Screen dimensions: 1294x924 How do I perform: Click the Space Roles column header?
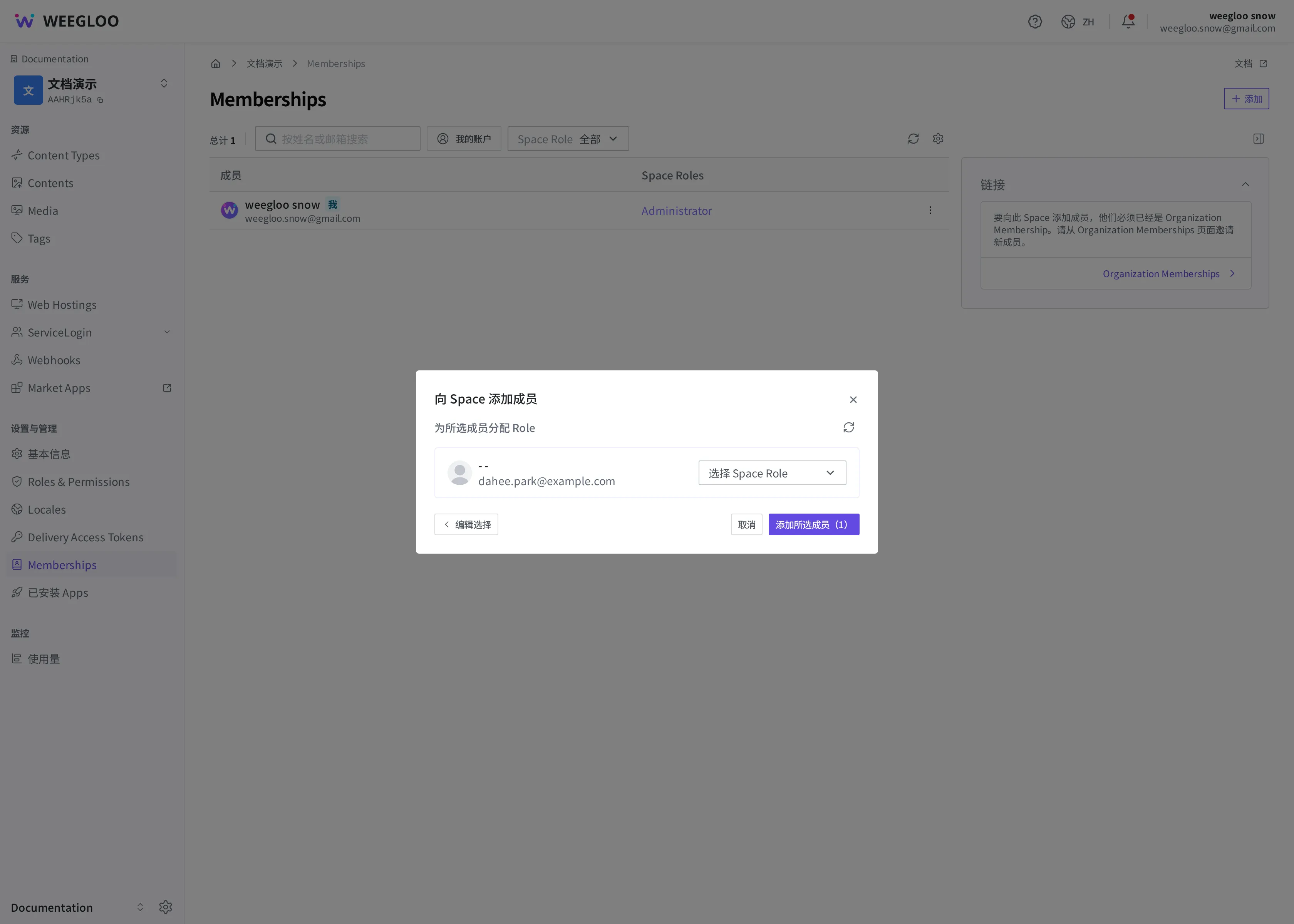(x=672, y=175)
